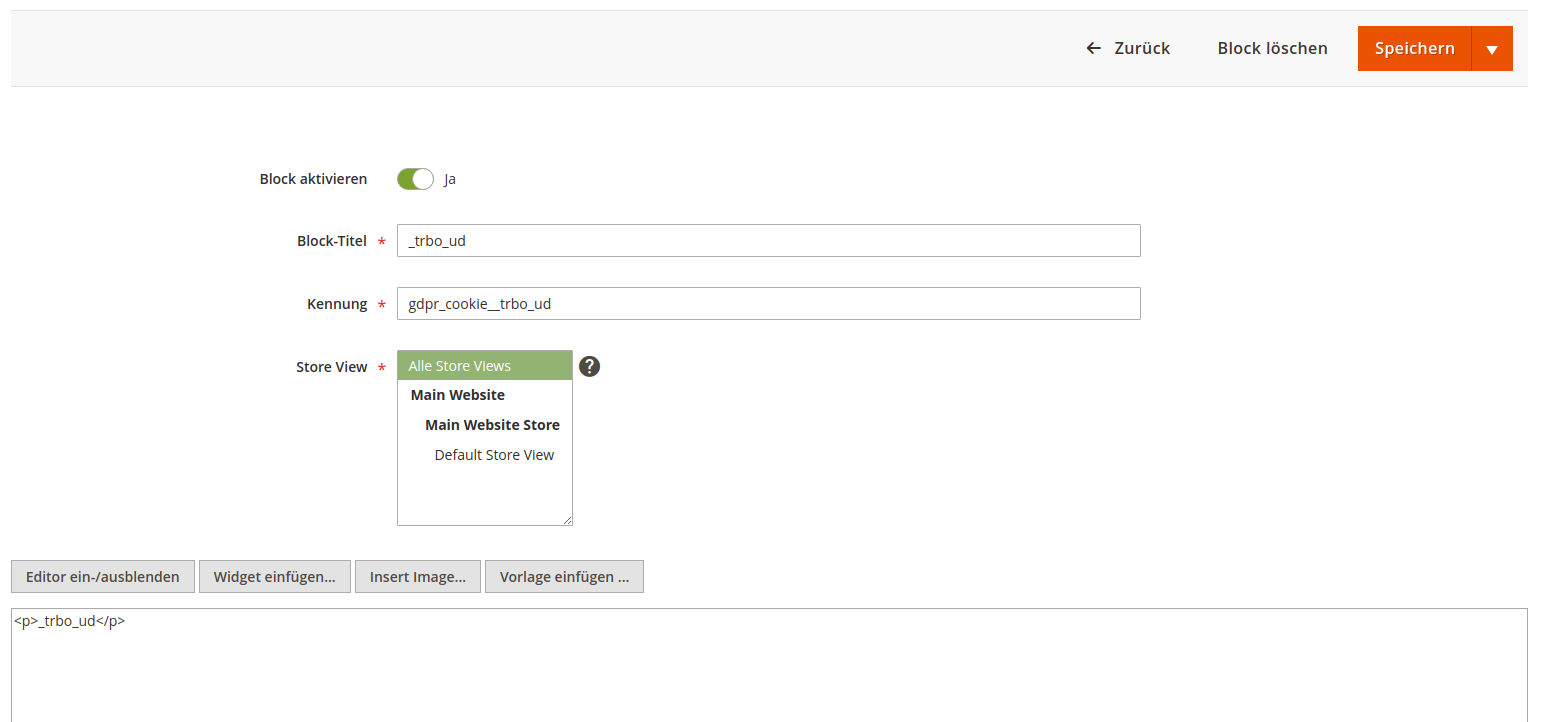Focus the Block-Titel input field
1542x722 pixels.
tap(768, 241)
